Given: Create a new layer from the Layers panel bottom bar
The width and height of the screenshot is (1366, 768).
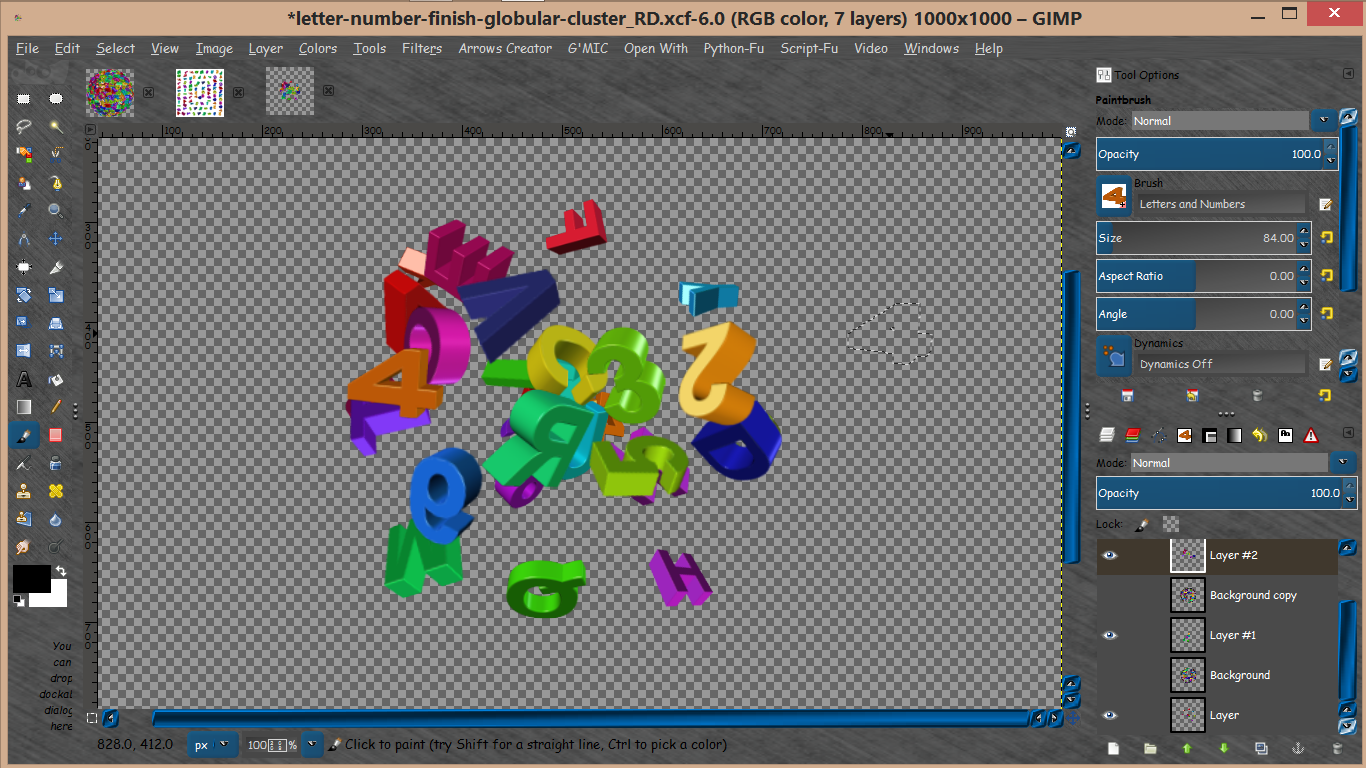Looking at the screenshot, I should pos(1113,748).
